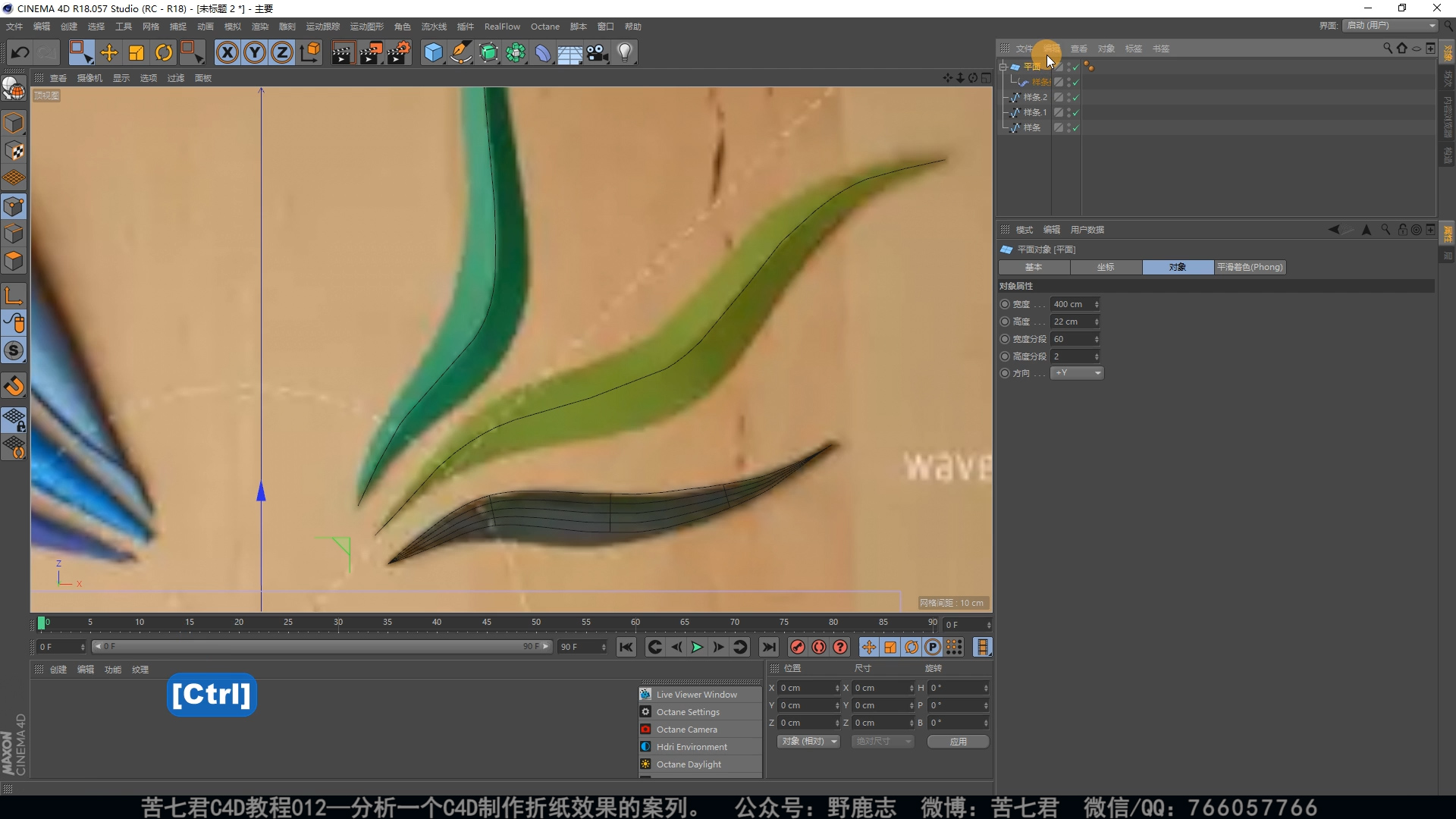1456x819 pixels.
Task: Click the 高度 field showing 22 cm
Action: click(x=1075, y=322)
